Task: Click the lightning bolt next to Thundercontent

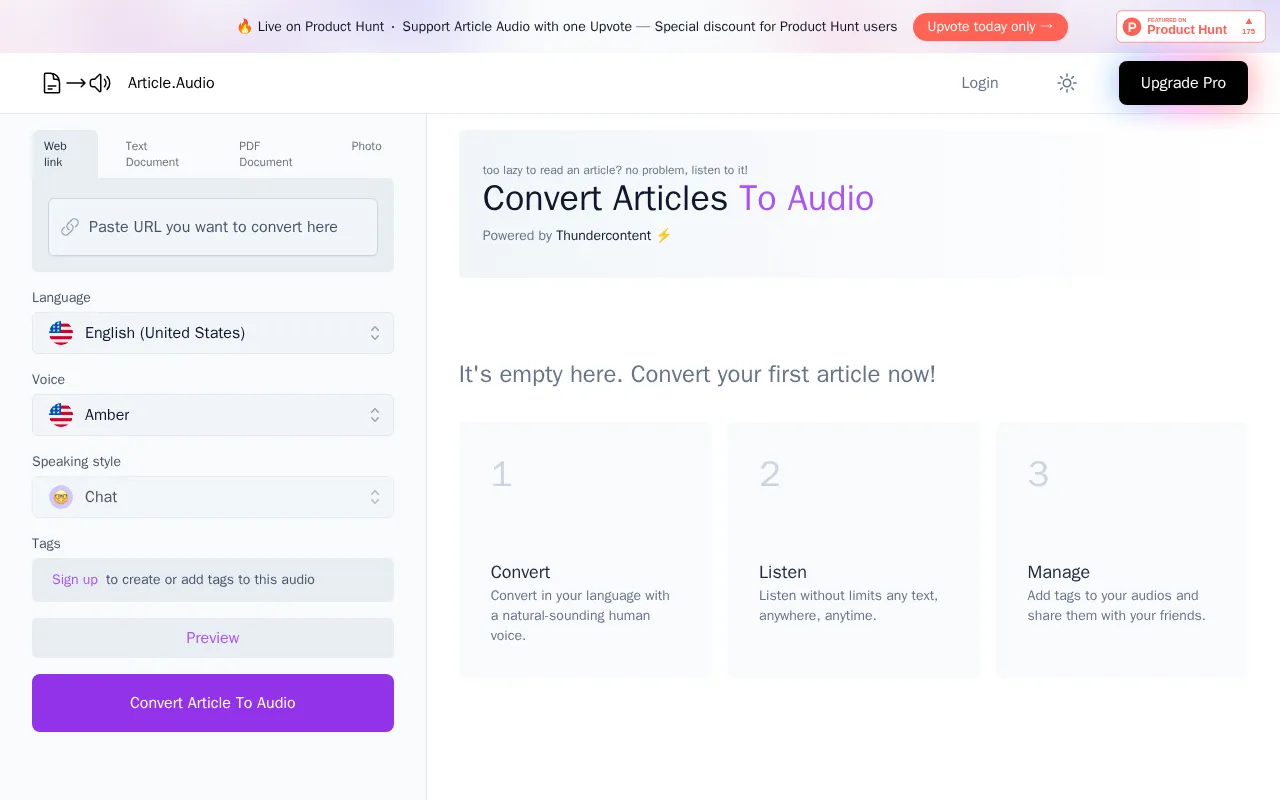Action: [664, 236]
